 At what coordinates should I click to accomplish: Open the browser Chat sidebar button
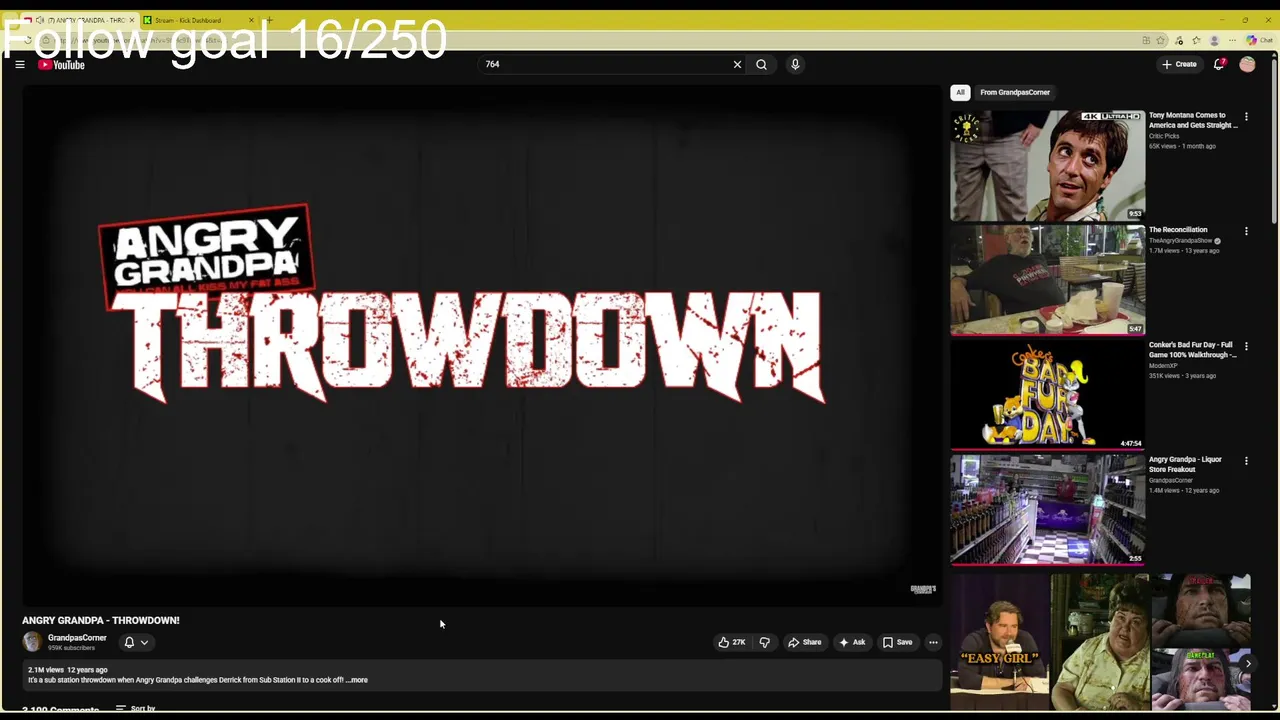tap(1259, 40)
